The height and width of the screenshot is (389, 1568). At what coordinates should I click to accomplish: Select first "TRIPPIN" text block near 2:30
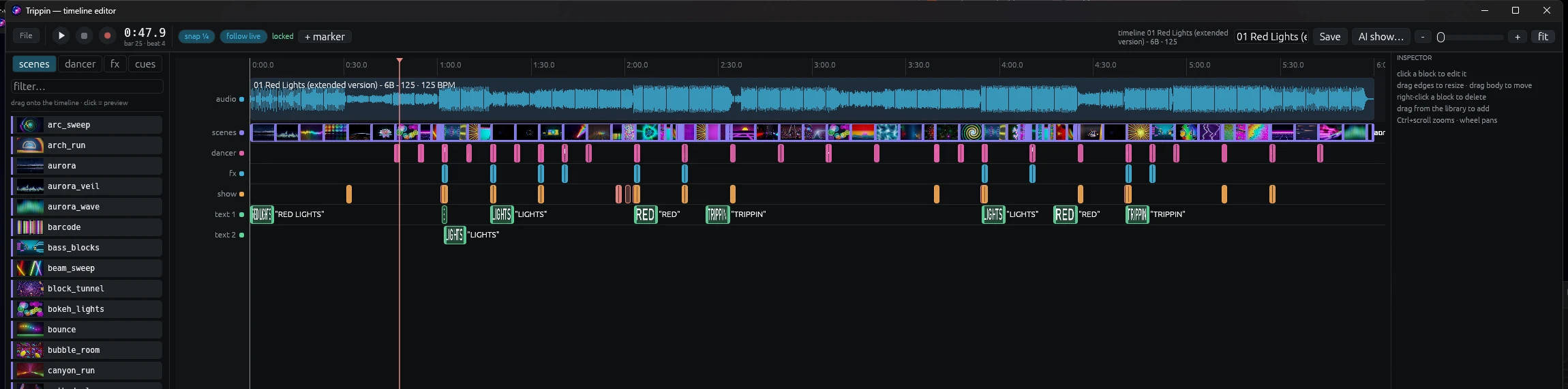point(718,214)
